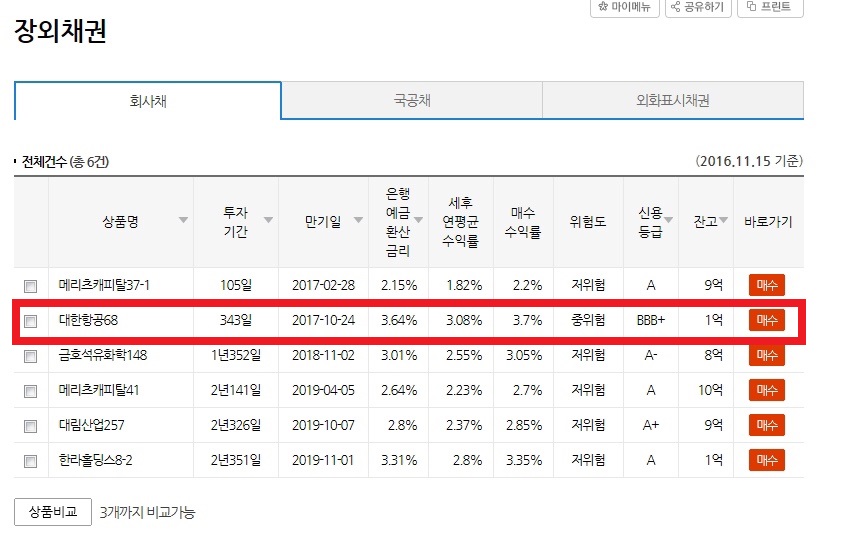The width and height of the screenshot is (862, 556).
Task: Open product name 대림산업257
Action: (x=91, y=425)
